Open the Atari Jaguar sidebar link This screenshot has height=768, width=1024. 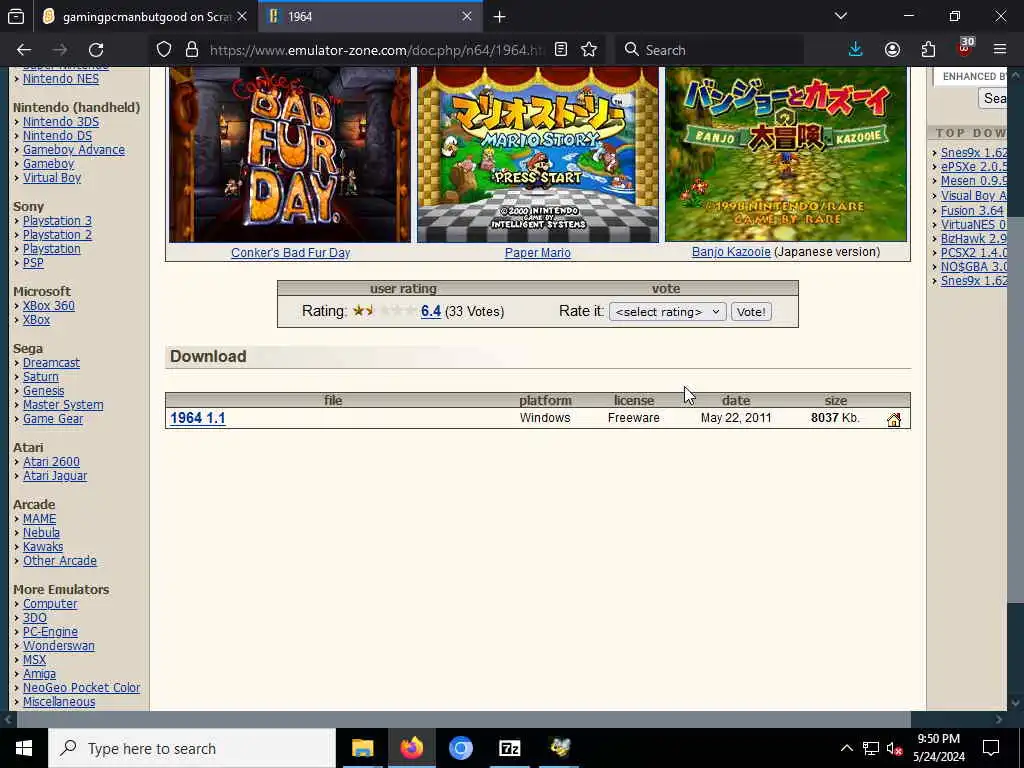click(x=55, y=475)
